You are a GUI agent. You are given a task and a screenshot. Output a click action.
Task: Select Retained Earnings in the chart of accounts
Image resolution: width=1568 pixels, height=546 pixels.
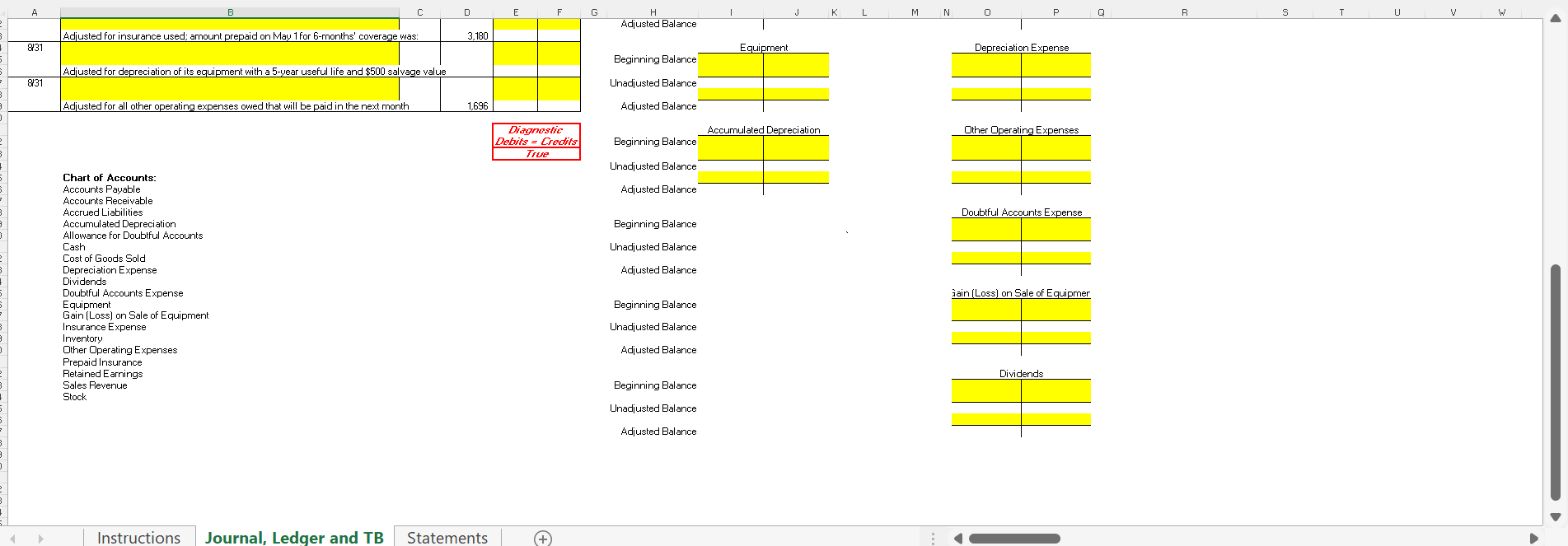tap(103, 374)
